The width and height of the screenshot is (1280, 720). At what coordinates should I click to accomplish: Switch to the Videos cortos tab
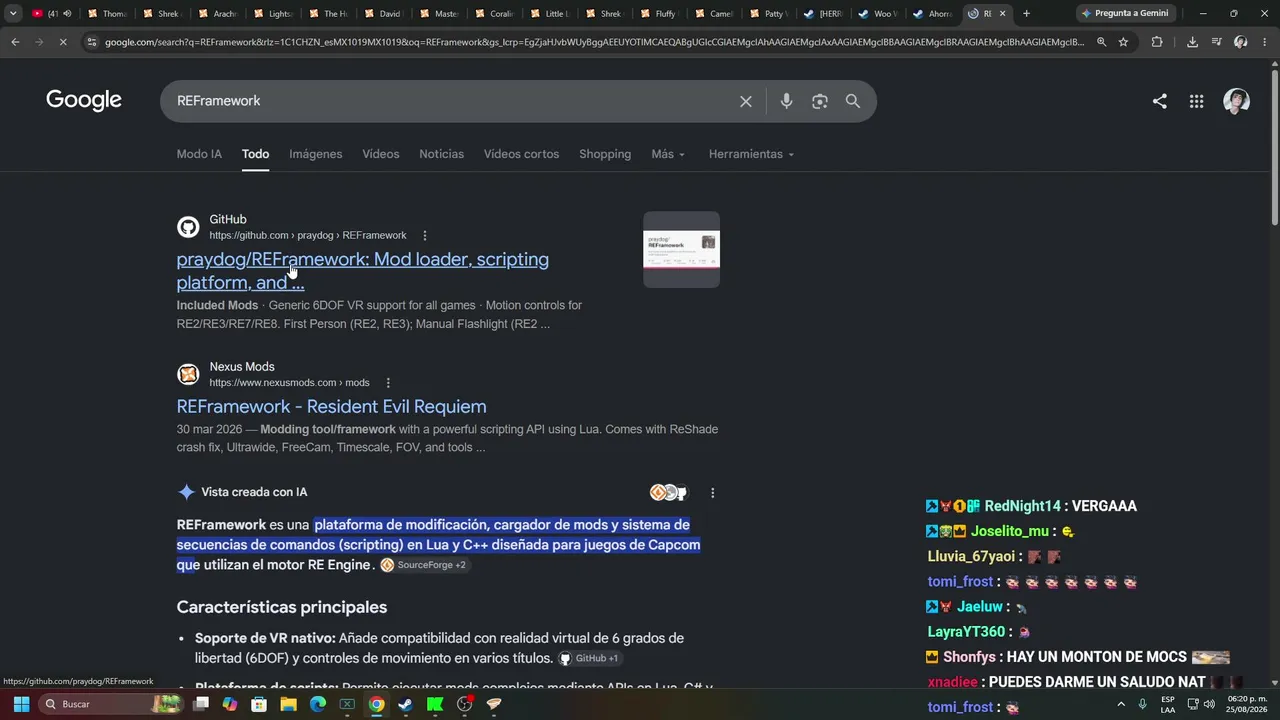pyautogui.click(x=521, y=154)
